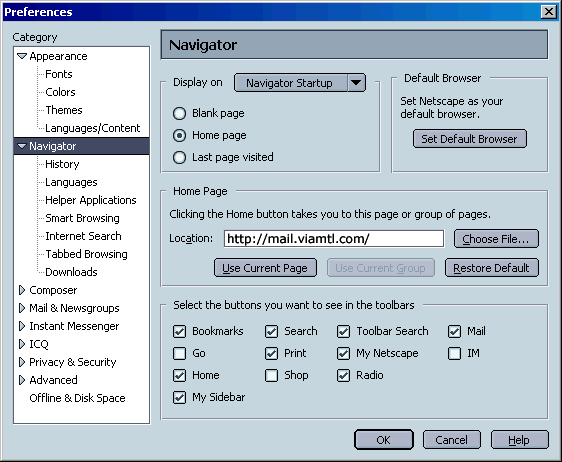
Task: Select the Home page radio option
Action: point(179,135)
